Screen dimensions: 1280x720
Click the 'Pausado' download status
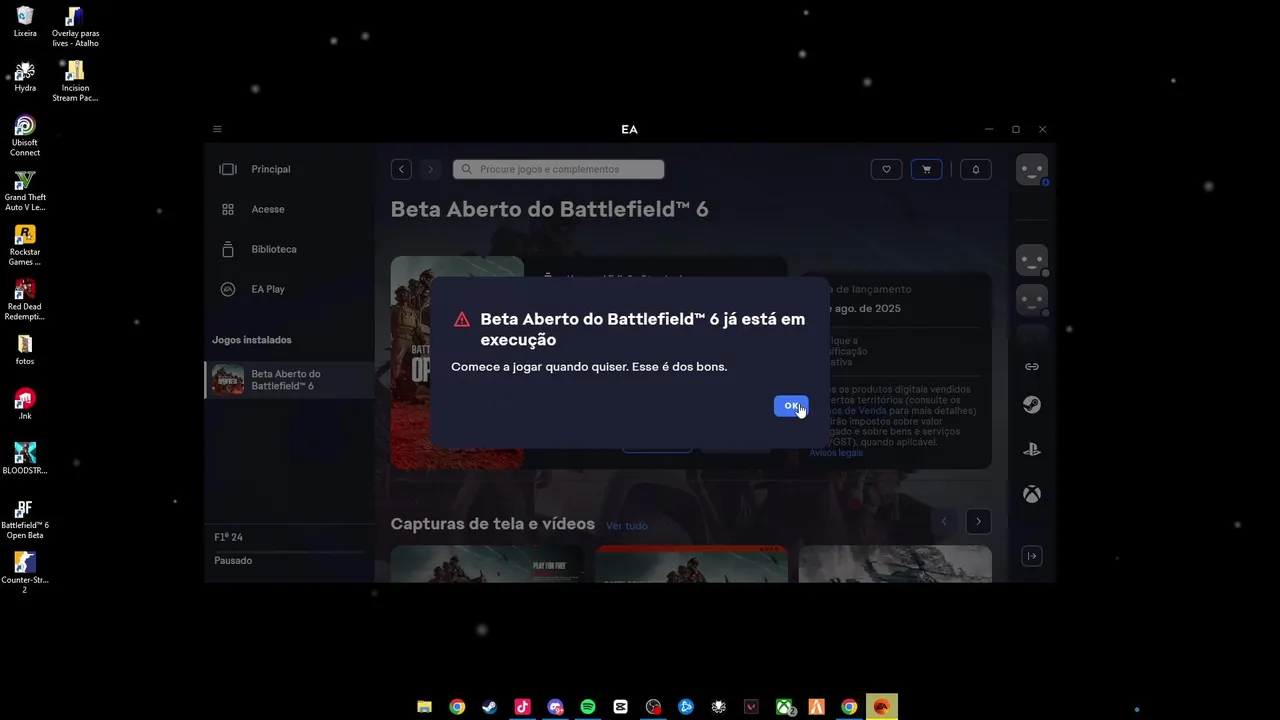click(233, 561)
